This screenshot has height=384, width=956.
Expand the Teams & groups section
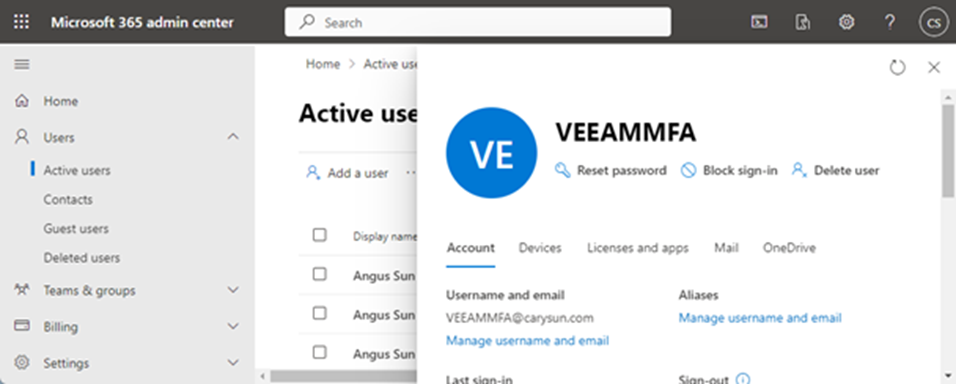233,290
